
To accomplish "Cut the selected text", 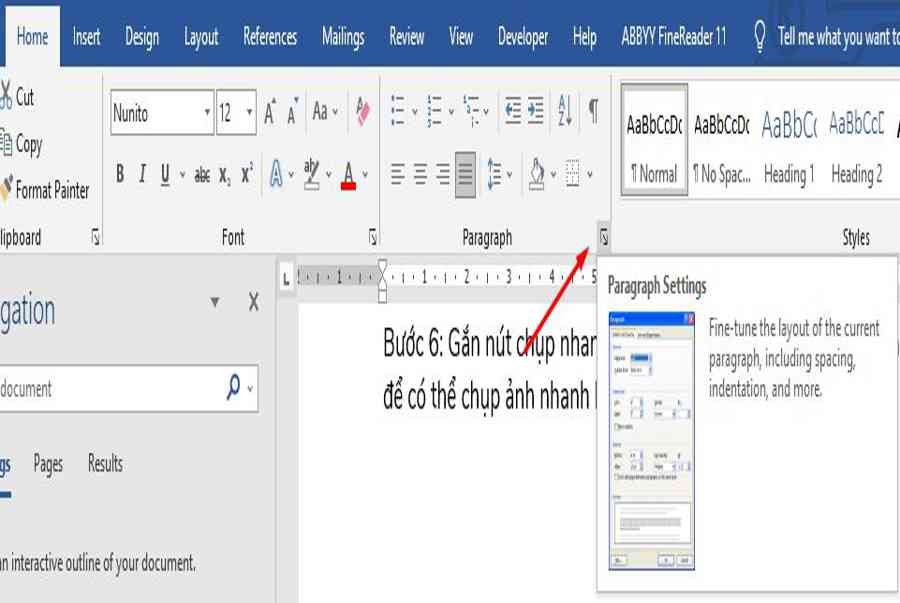I will pyautogui.click(x=17, y=96).
